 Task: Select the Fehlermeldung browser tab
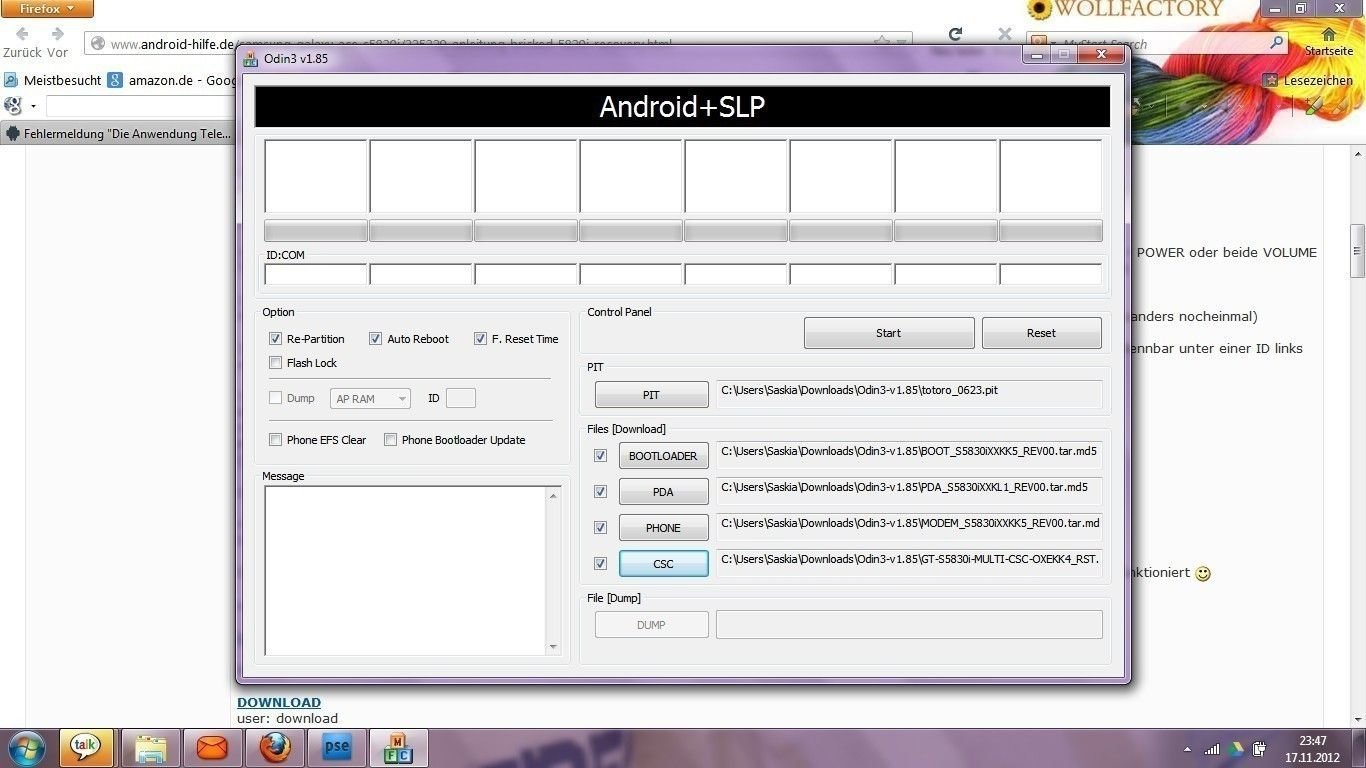(119, 133)
